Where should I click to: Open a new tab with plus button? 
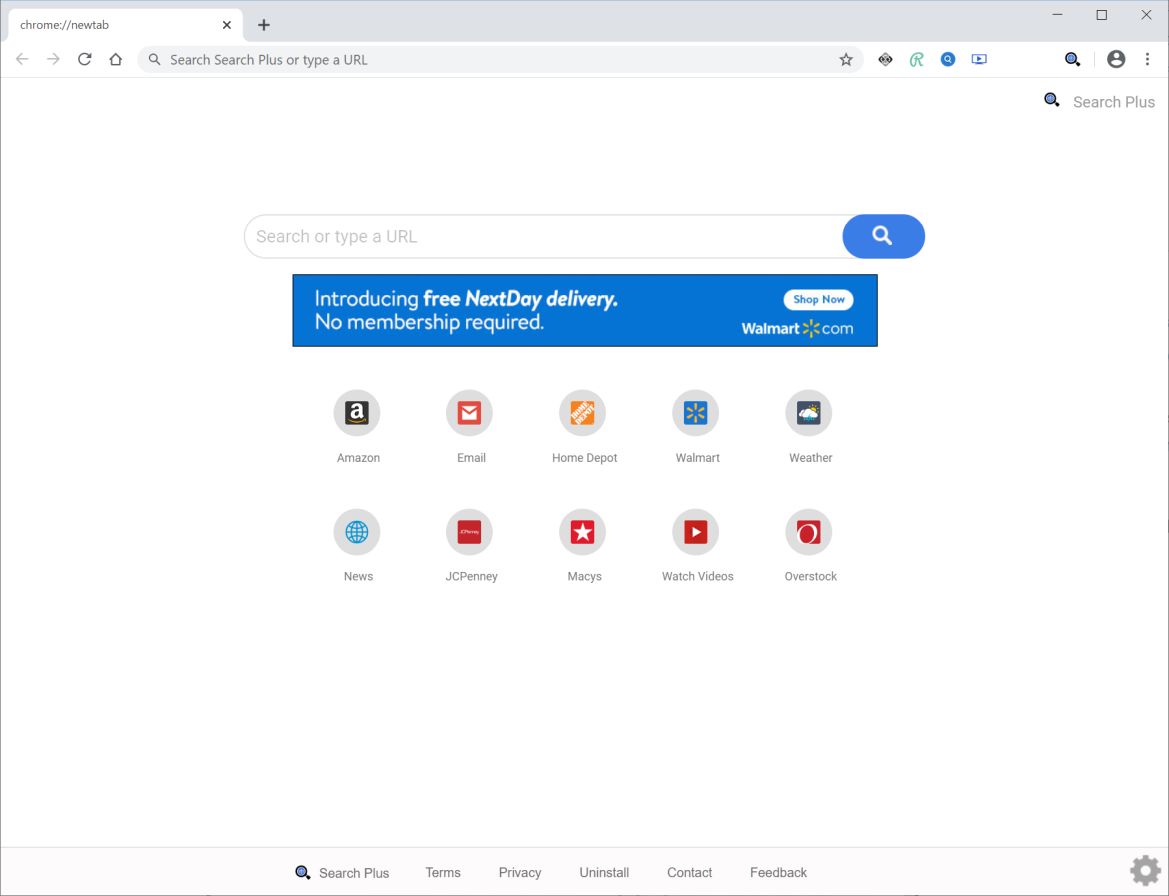264,25
